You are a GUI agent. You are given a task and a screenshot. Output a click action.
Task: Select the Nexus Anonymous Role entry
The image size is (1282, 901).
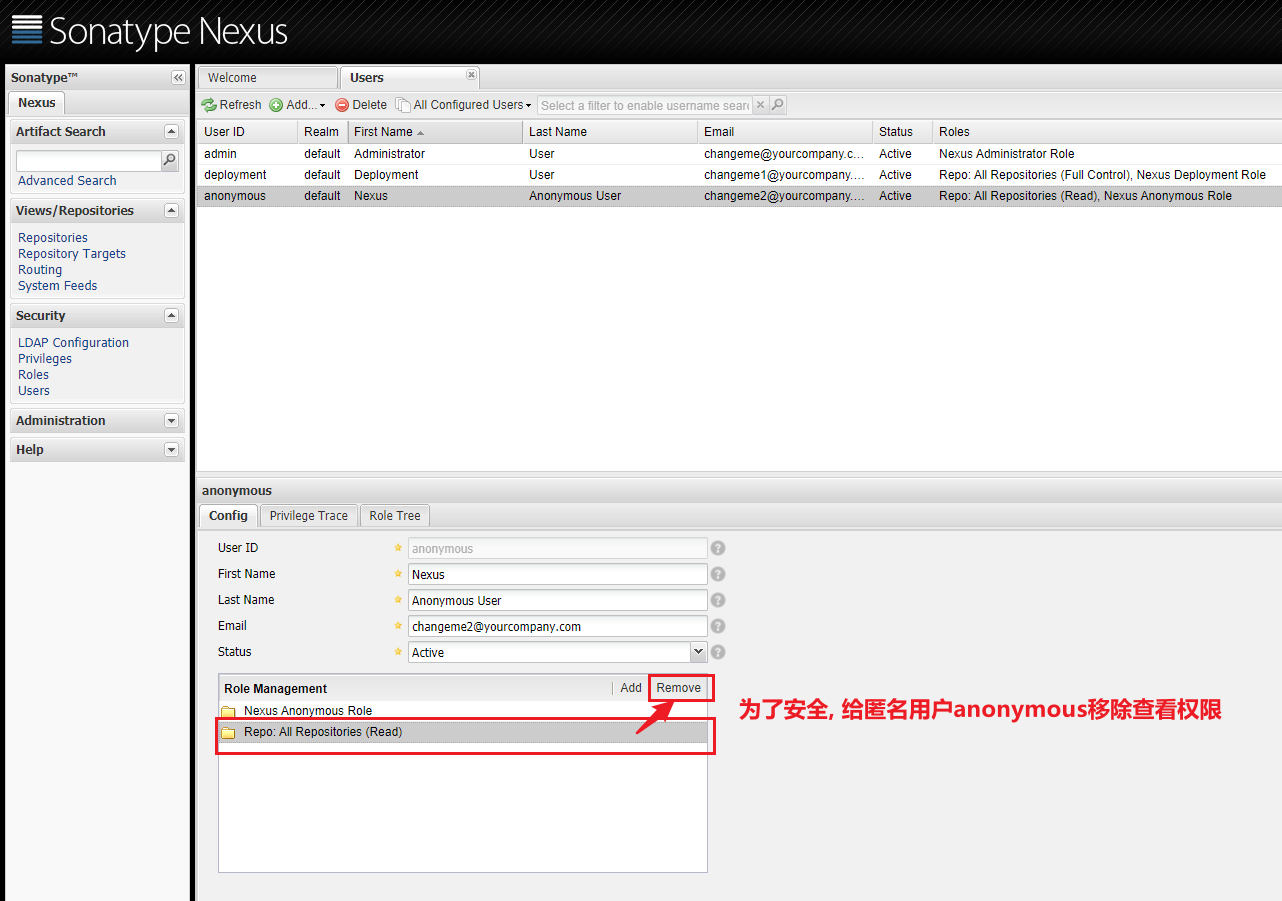(462, 711)
